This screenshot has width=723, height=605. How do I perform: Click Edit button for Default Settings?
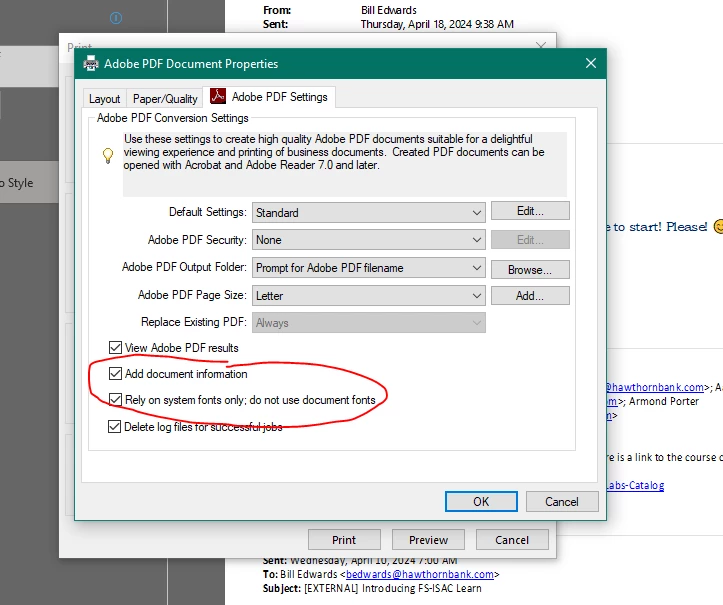coord(530,211)
